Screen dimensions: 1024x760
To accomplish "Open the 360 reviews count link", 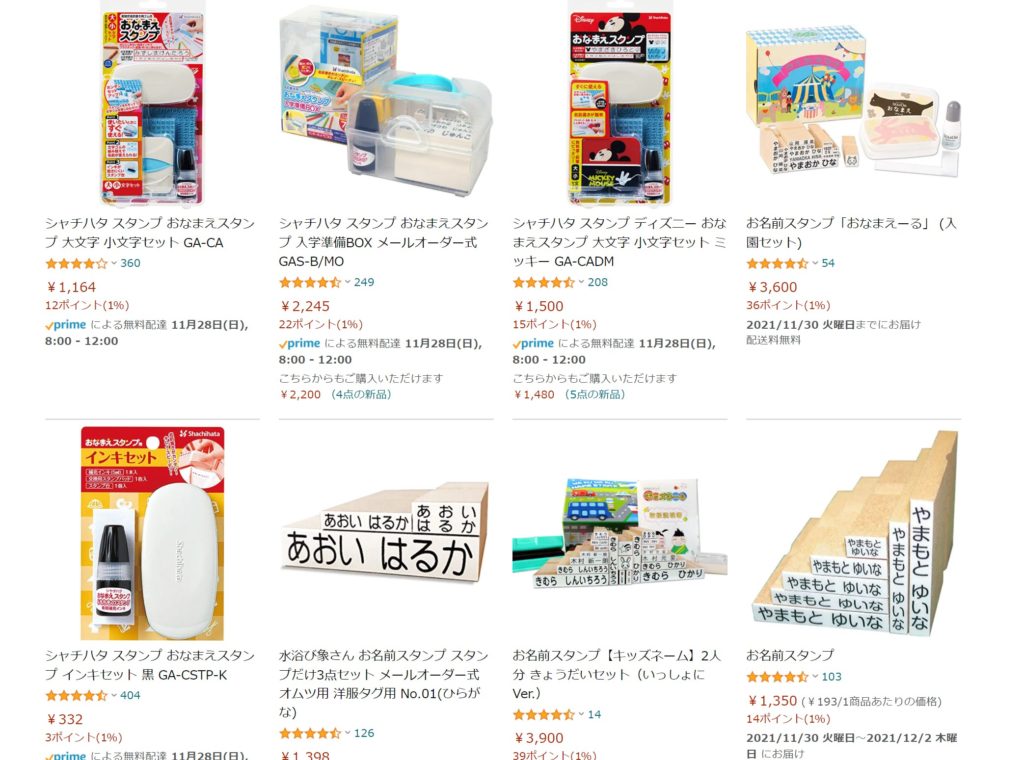I will [x=130, y=263].
